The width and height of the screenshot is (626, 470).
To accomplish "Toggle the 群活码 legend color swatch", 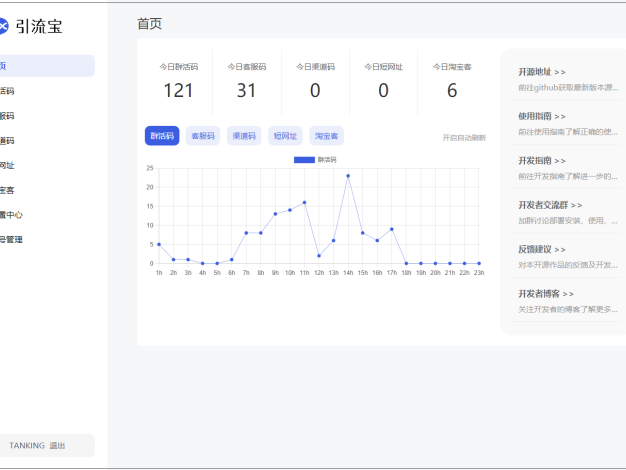I will (304, 160).
